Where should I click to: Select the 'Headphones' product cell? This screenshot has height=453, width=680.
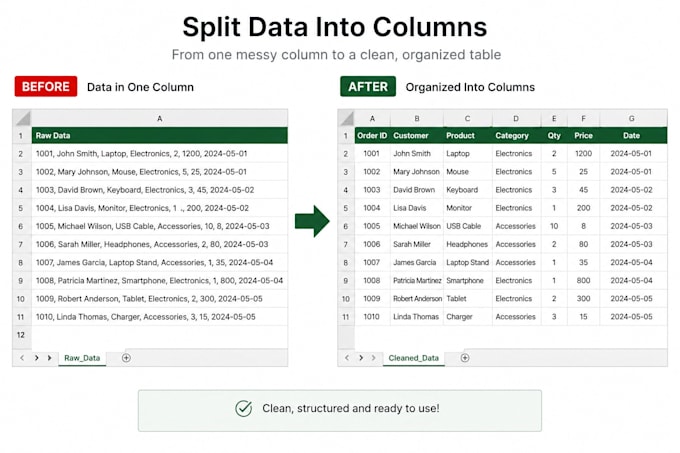tap(468, 244)
